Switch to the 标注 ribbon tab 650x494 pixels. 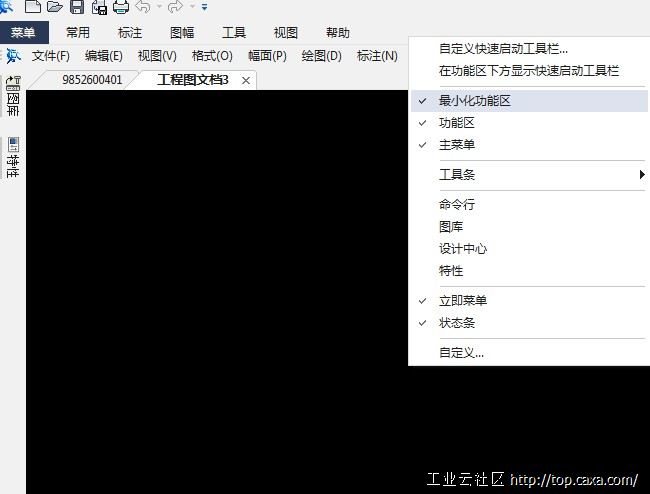coord(130,32)
